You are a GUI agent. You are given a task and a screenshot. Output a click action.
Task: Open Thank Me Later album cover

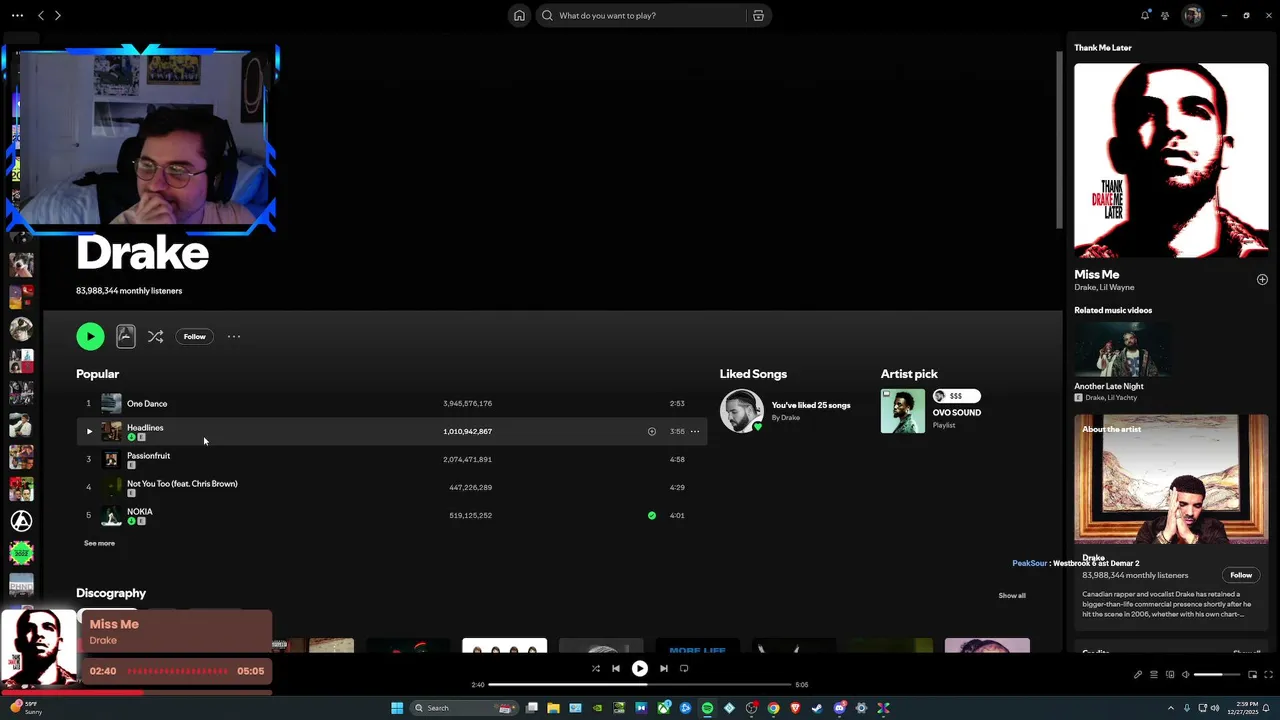coord(1171,161)
